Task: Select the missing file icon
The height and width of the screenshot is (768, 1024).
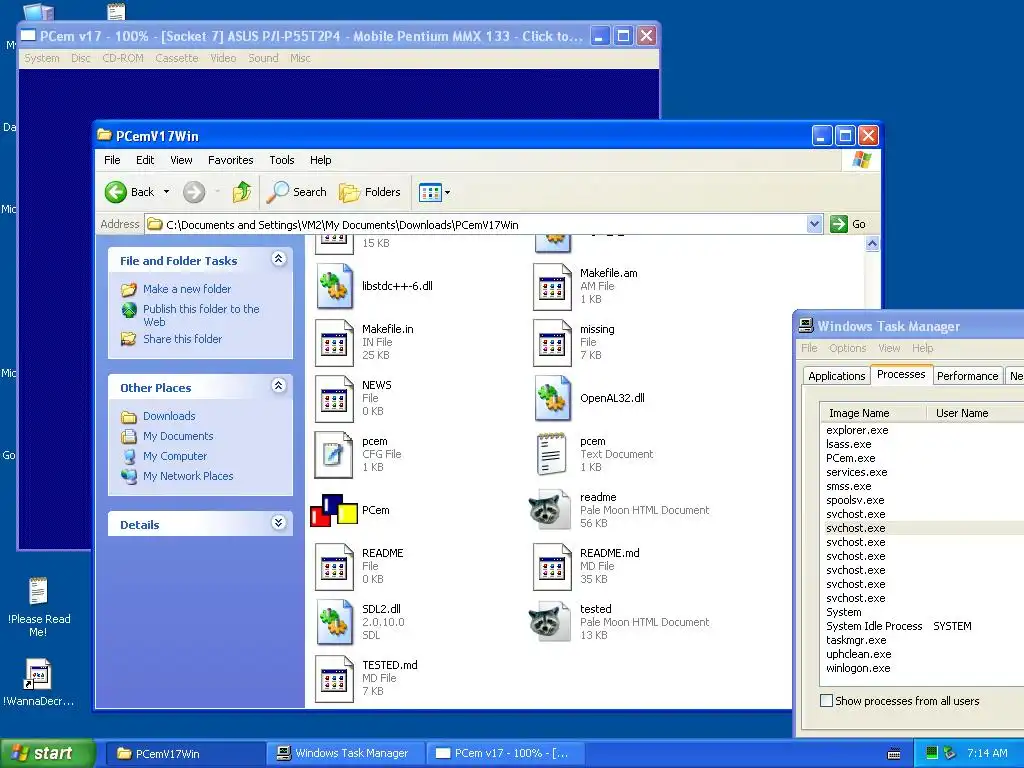Action: 552,342
